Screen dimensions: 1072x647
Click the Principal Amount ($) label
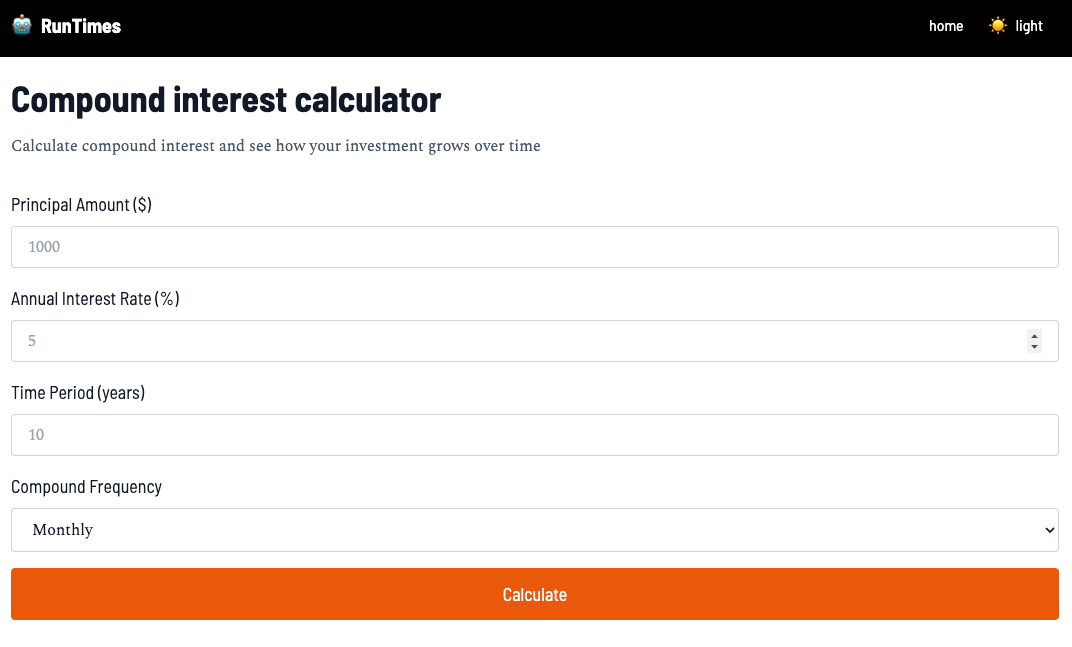click(x=81, y=205)
